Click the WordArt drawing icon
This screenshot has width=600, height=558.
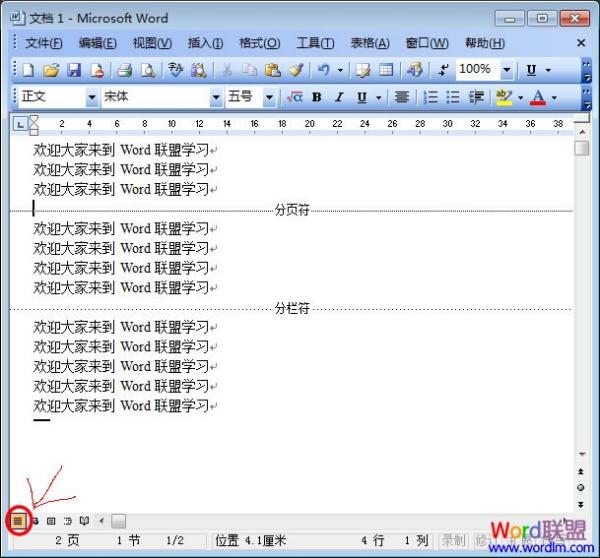coord(414,70)
